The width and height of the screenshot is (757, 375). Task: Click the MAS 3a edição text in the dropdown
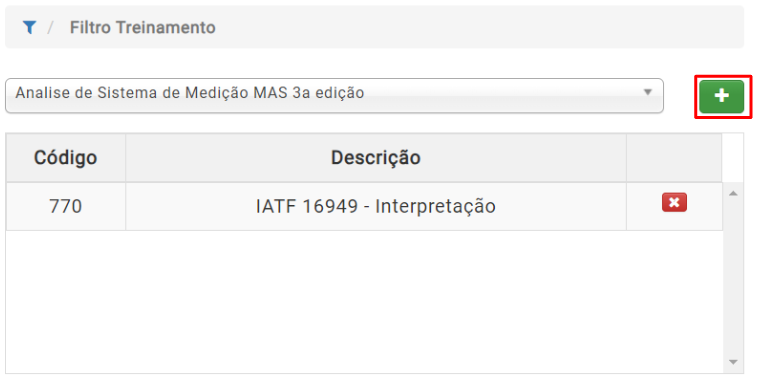pos(309,93)
